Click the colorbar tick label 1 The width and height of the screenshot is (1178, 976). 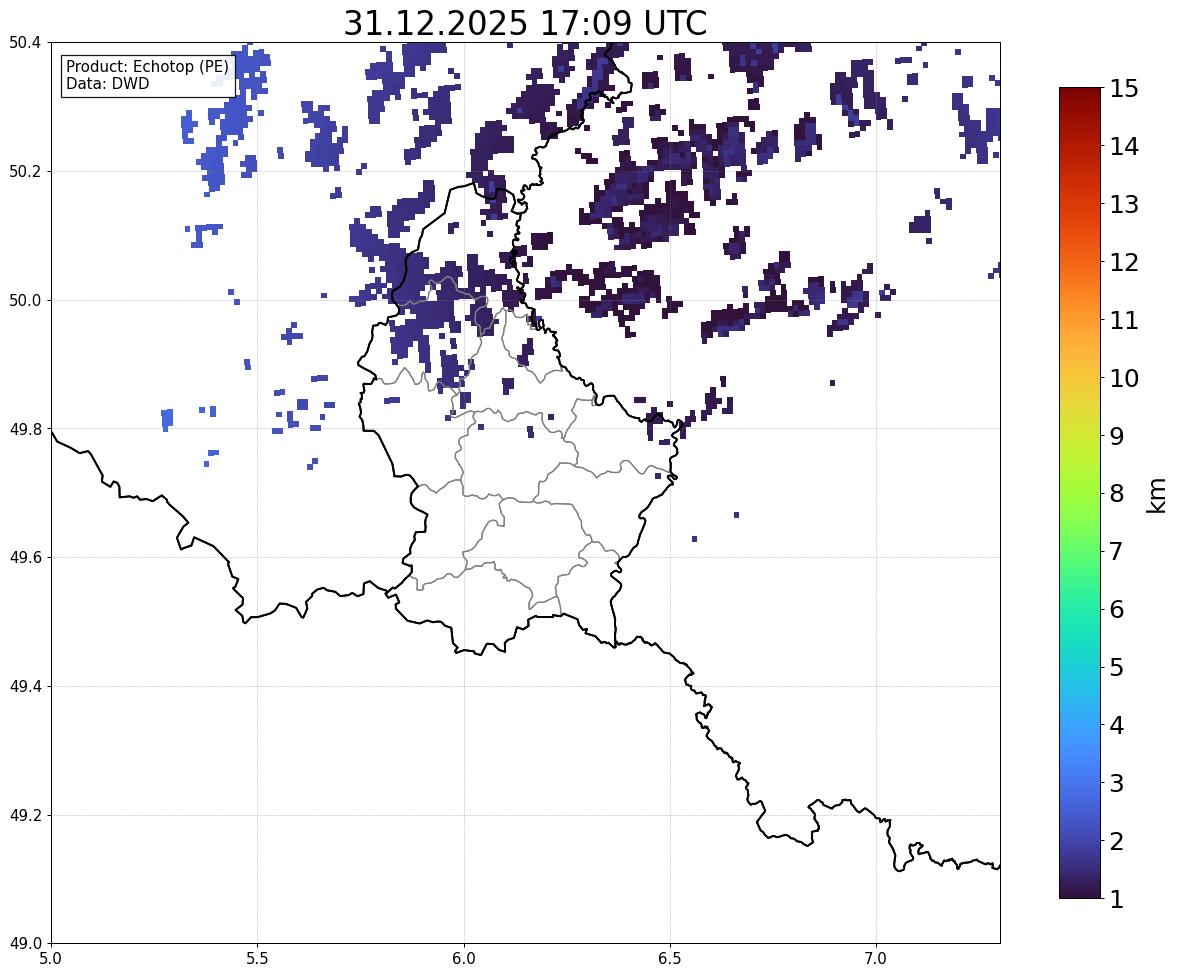[x=1117, y=899]
